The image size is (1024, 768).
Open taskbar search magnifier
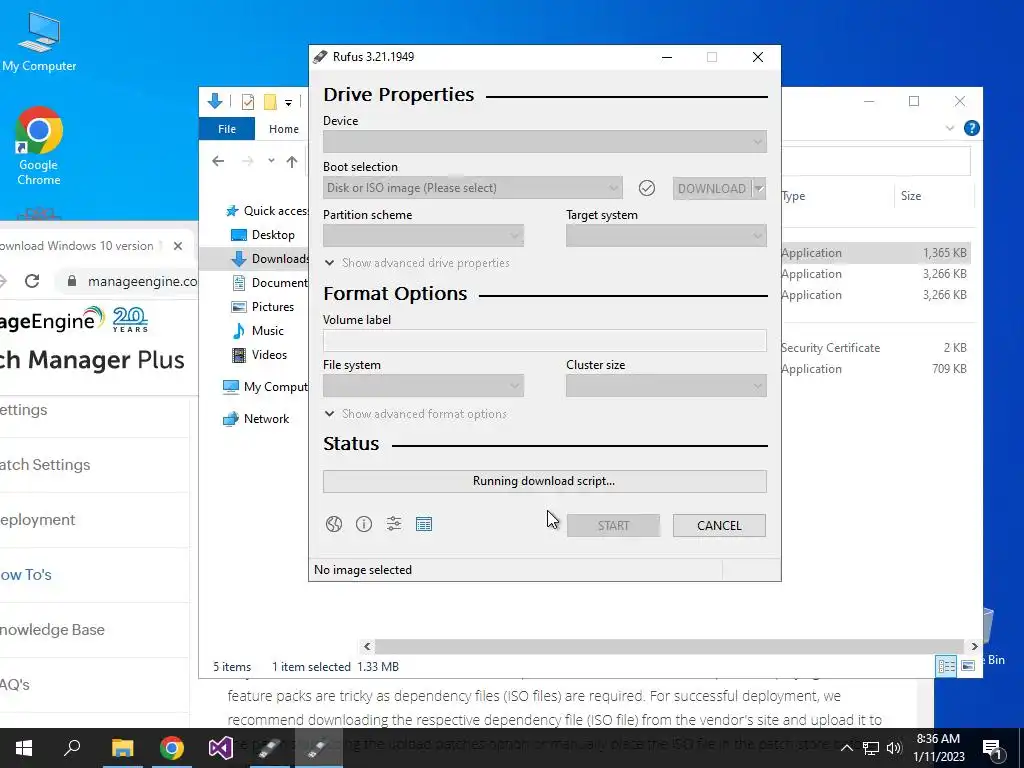72,748
